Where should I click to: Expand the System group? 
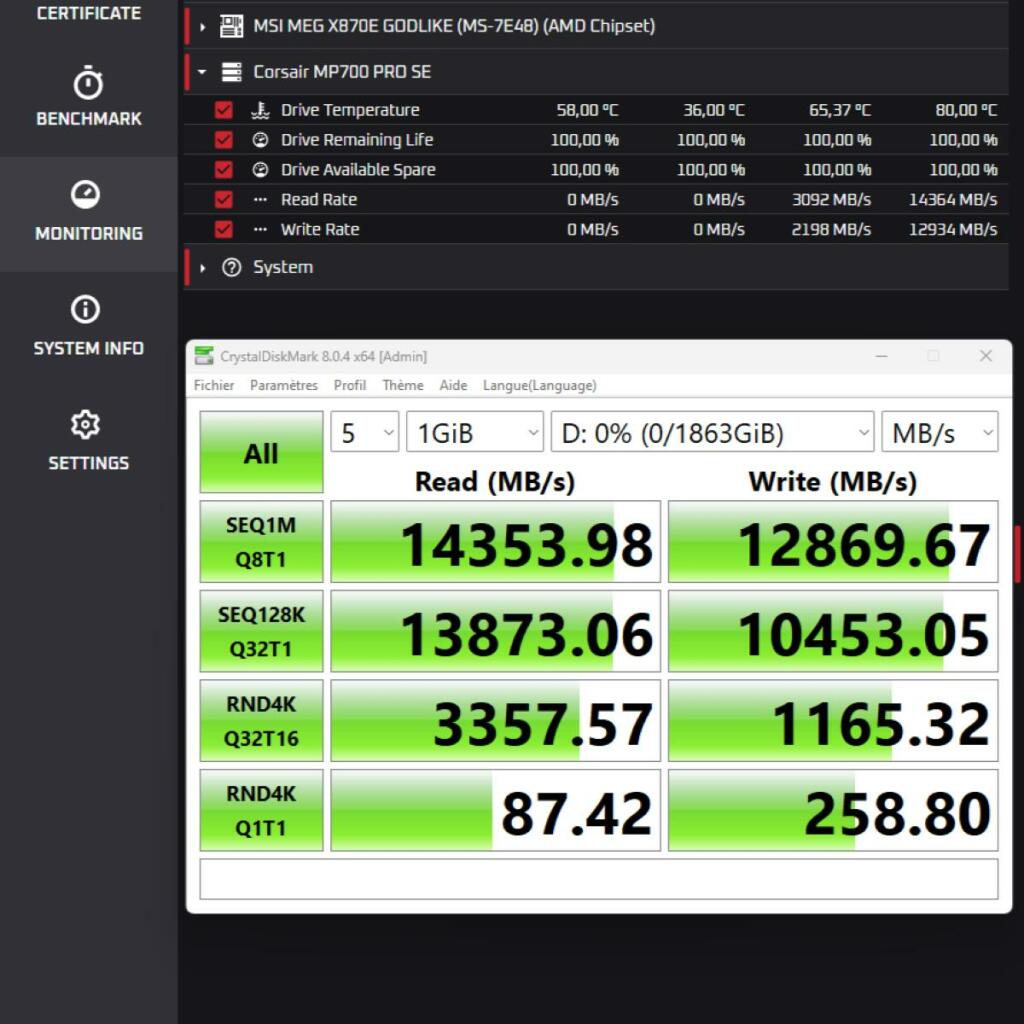coord(202,268)
